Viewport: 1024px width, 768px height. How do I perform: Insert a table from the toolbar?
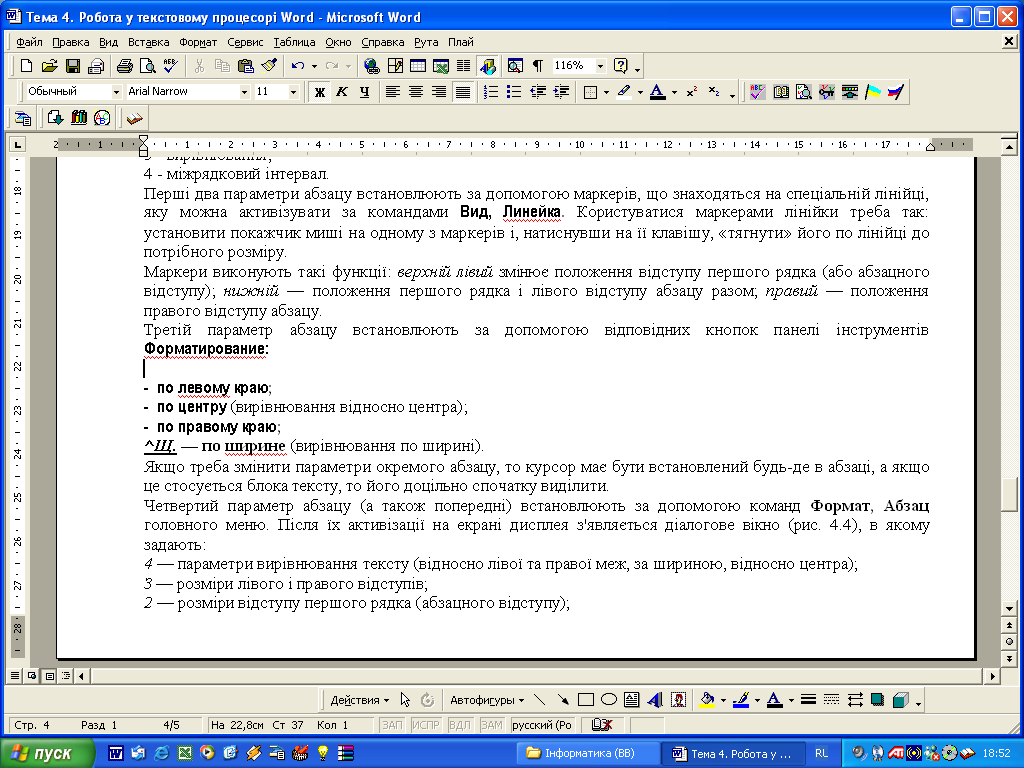(417, 66)
